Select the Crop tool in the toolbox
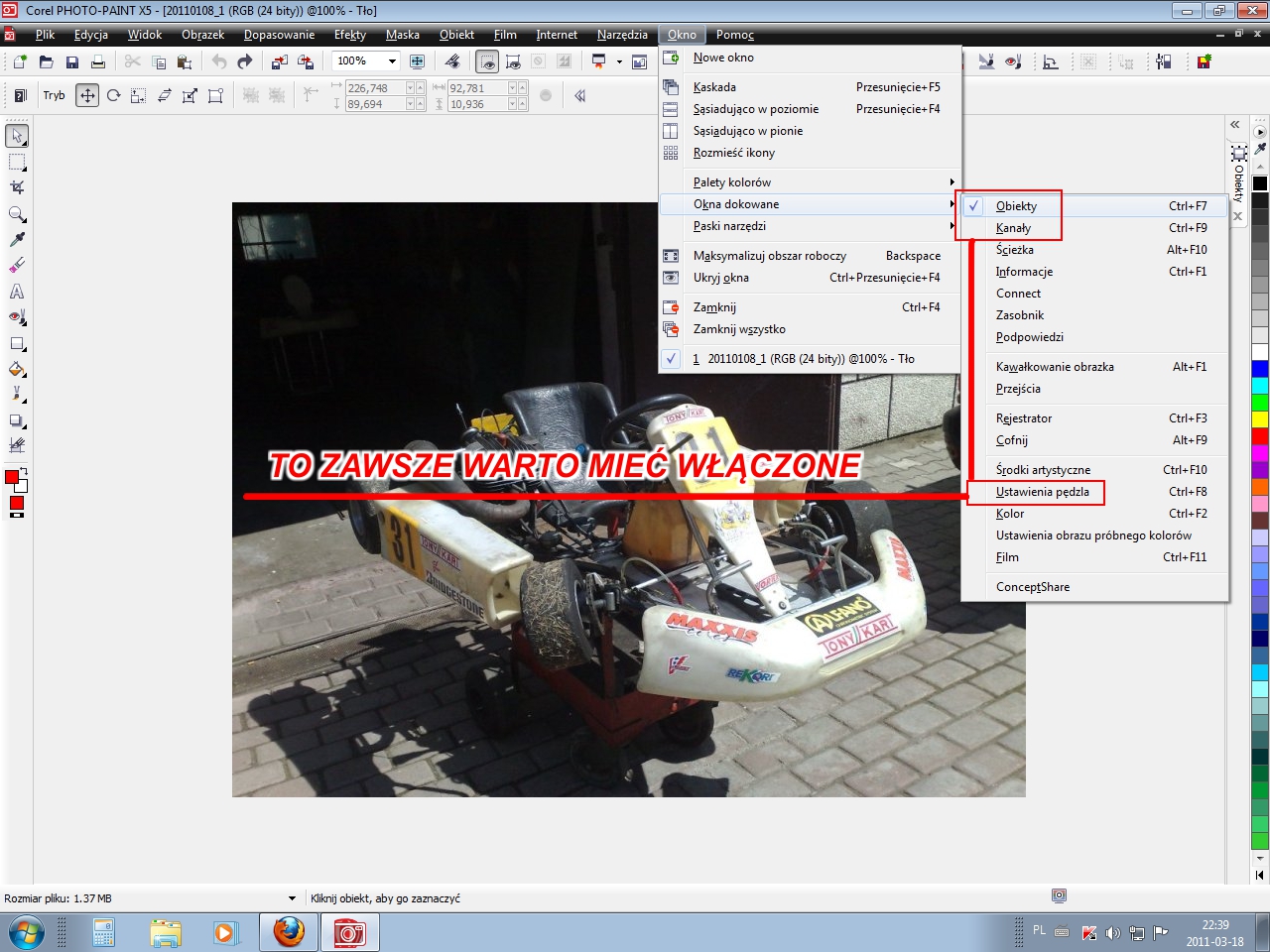Image resolution: width=1270 pixels, height=952 pixels. pos(17,187)
